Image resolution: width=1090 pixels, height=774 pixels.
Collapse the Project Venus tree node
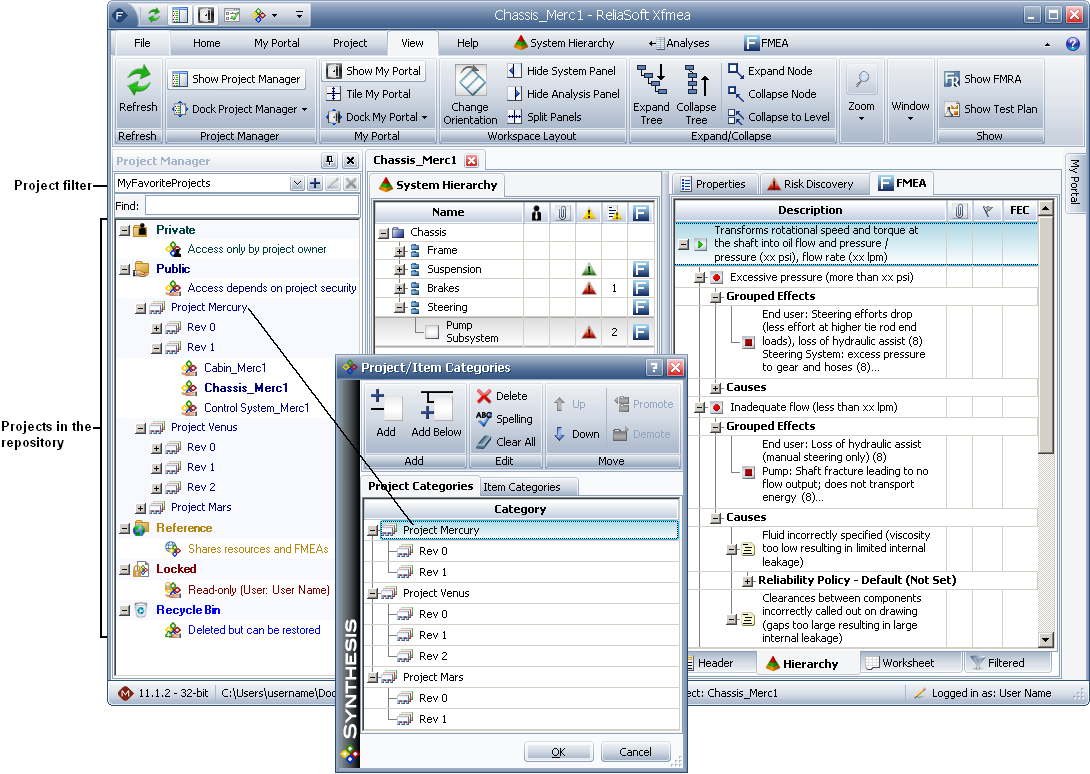[x=141, y=427]
